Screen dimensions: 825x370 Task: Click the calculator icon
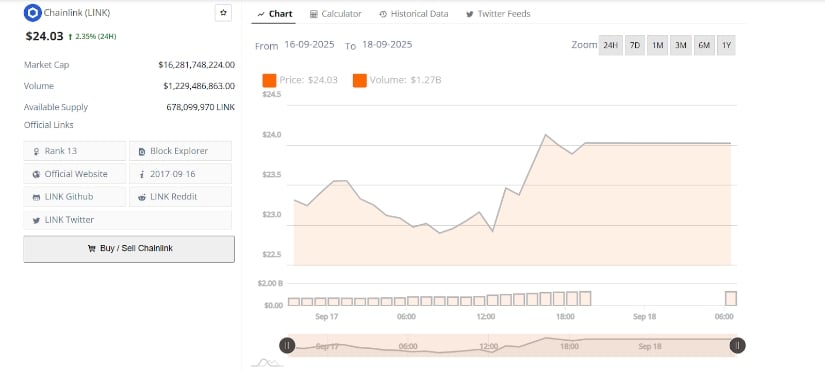314,14
